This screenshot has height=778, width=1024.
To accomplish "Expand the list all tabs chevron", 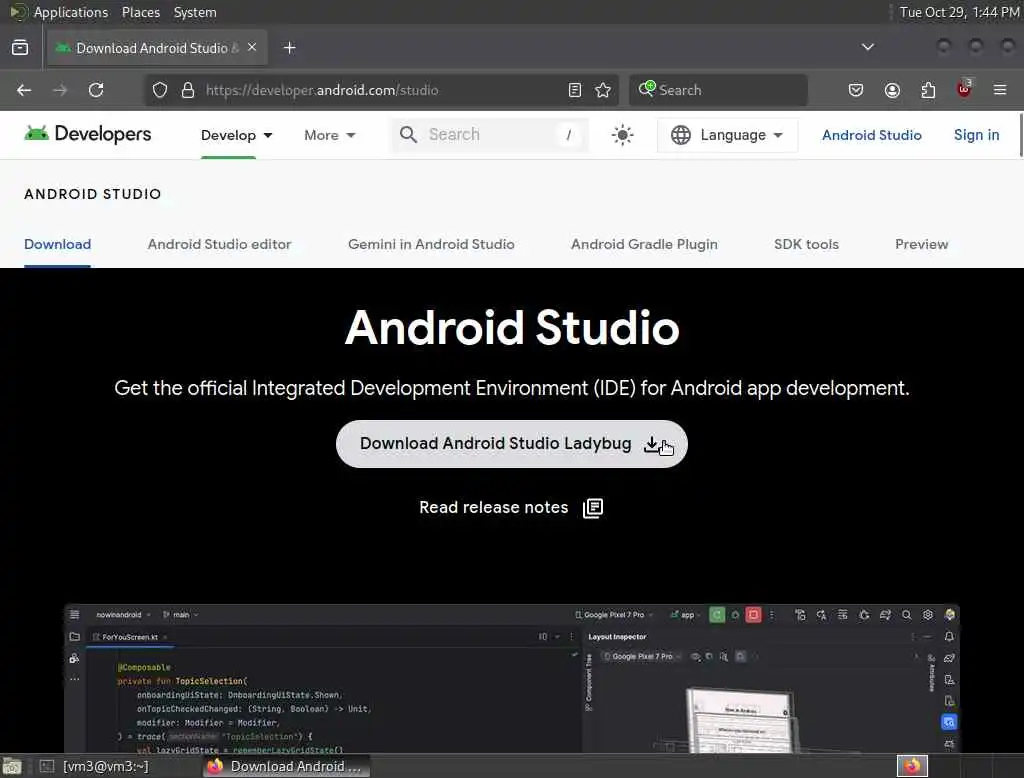I will (x=867, y=47).
